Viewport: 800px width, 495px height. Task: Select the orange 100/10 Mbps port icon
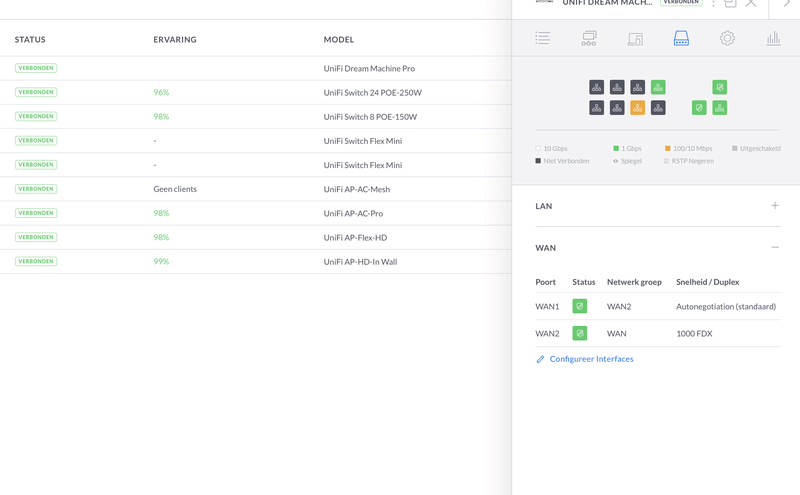click(x=638, y=108)
